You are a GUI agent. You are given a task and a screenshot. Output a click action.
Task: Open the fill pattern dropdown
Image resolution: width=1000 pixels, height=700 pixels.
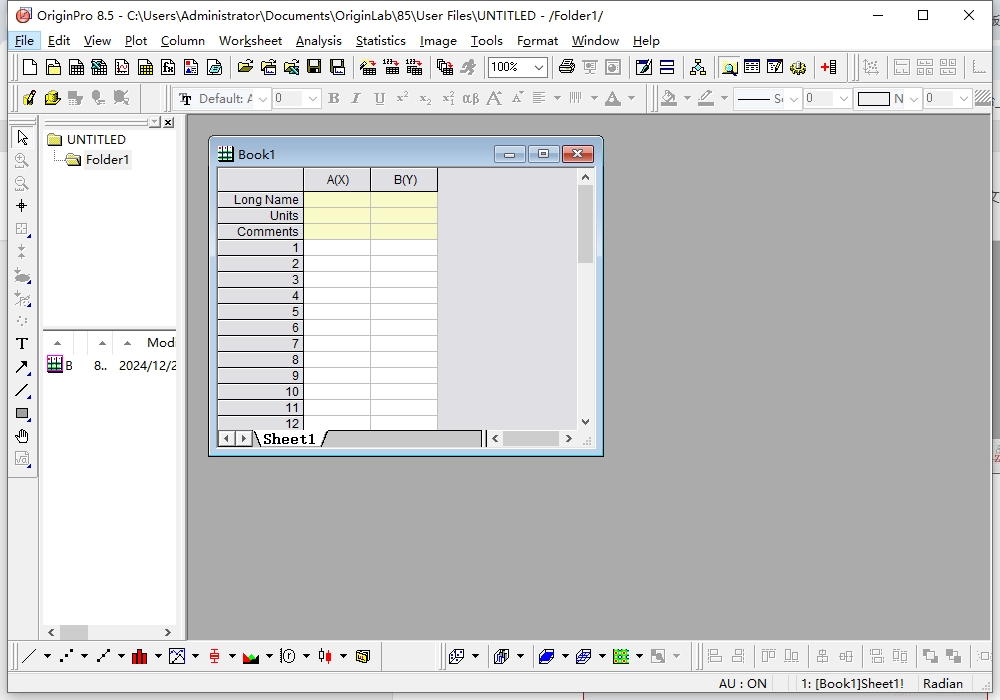pos(913,99)
